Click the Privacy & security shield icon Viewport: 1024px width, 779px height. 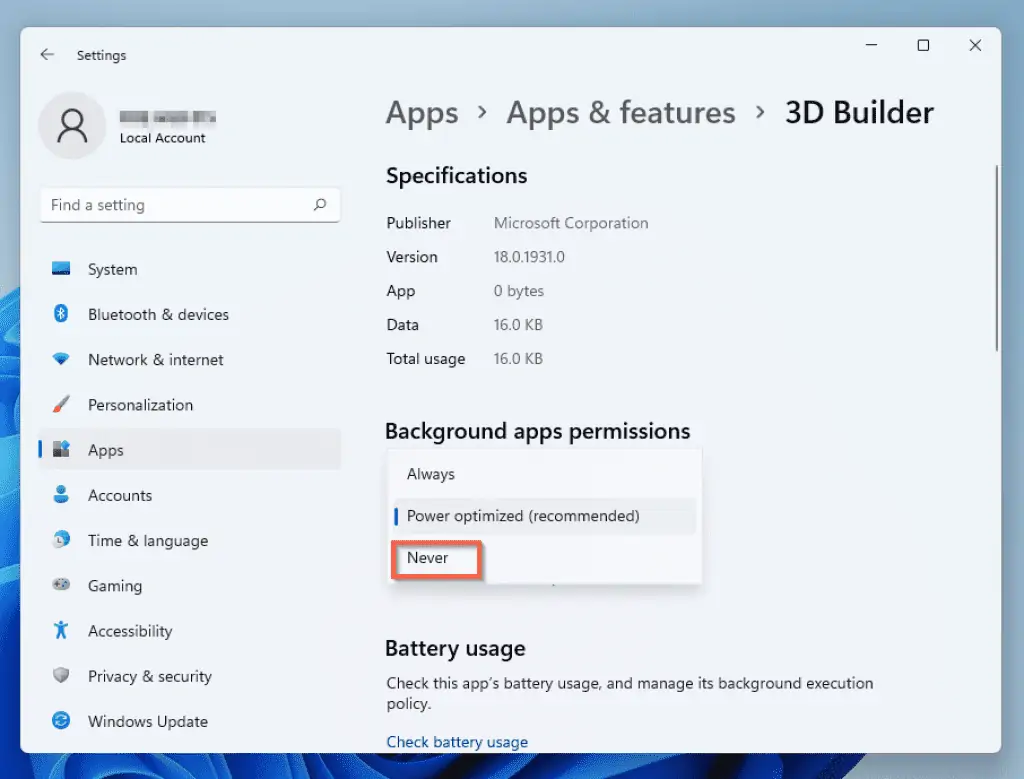point(61,676)
